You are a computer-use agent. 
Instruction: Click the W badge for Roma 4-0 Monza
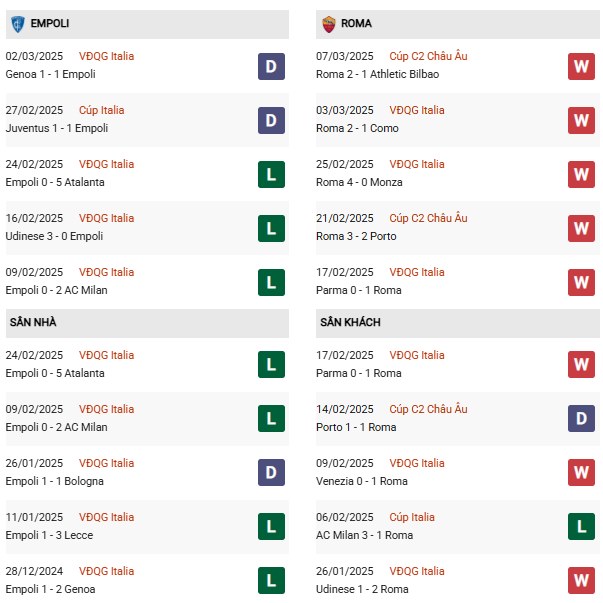(582, 174)
